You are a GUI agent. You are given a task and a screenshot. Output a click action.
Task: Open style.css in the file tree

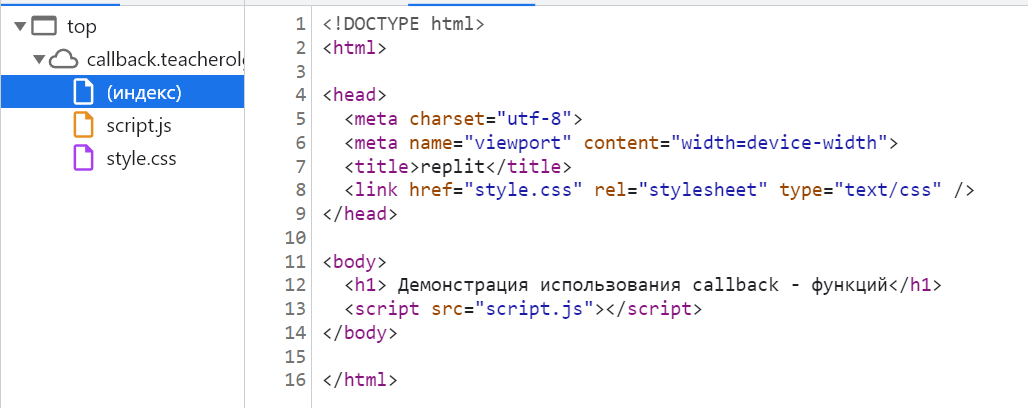(x=141, y=158)
